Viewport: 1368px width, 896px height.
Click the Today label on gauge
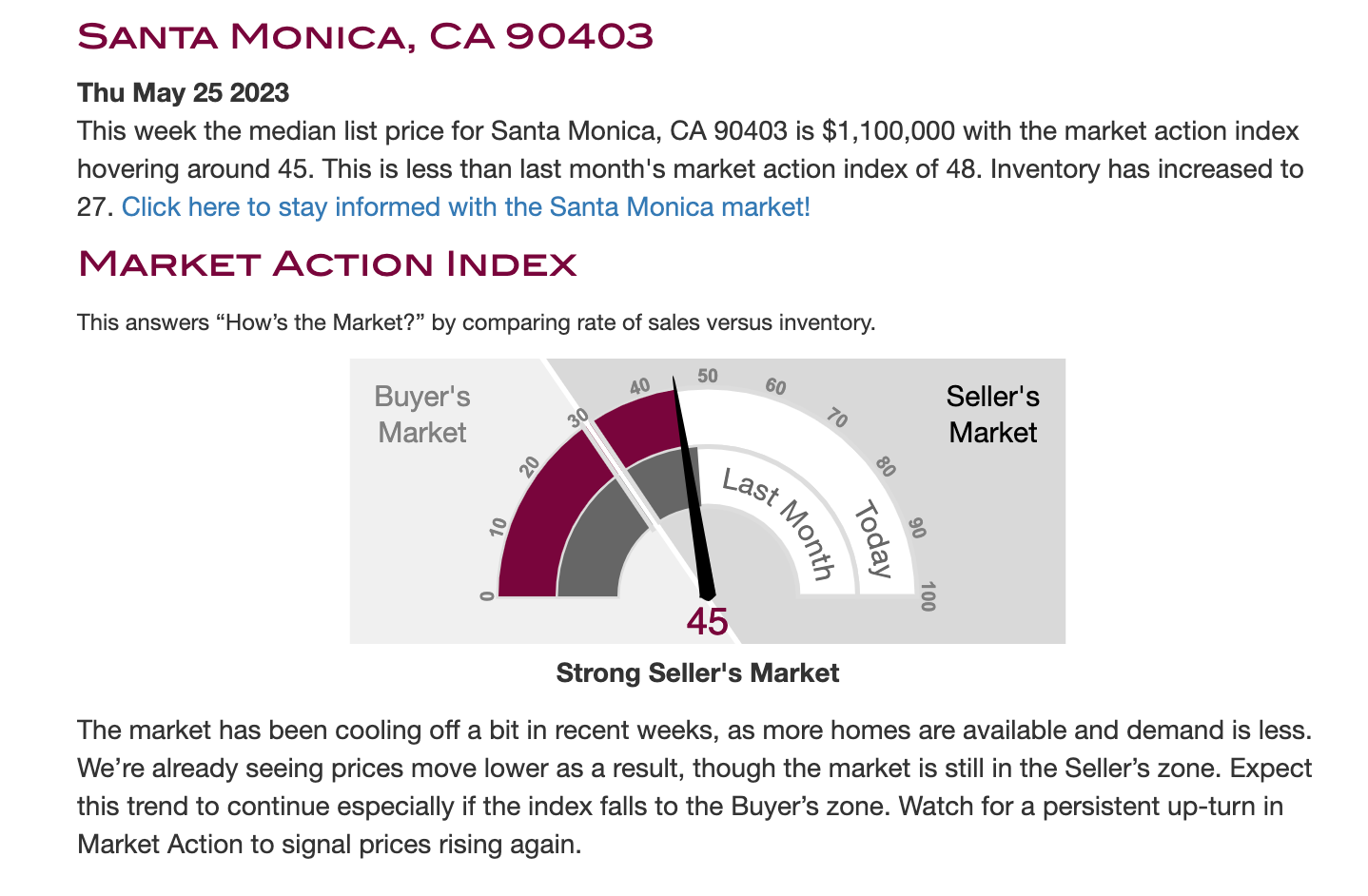[873, 539]
